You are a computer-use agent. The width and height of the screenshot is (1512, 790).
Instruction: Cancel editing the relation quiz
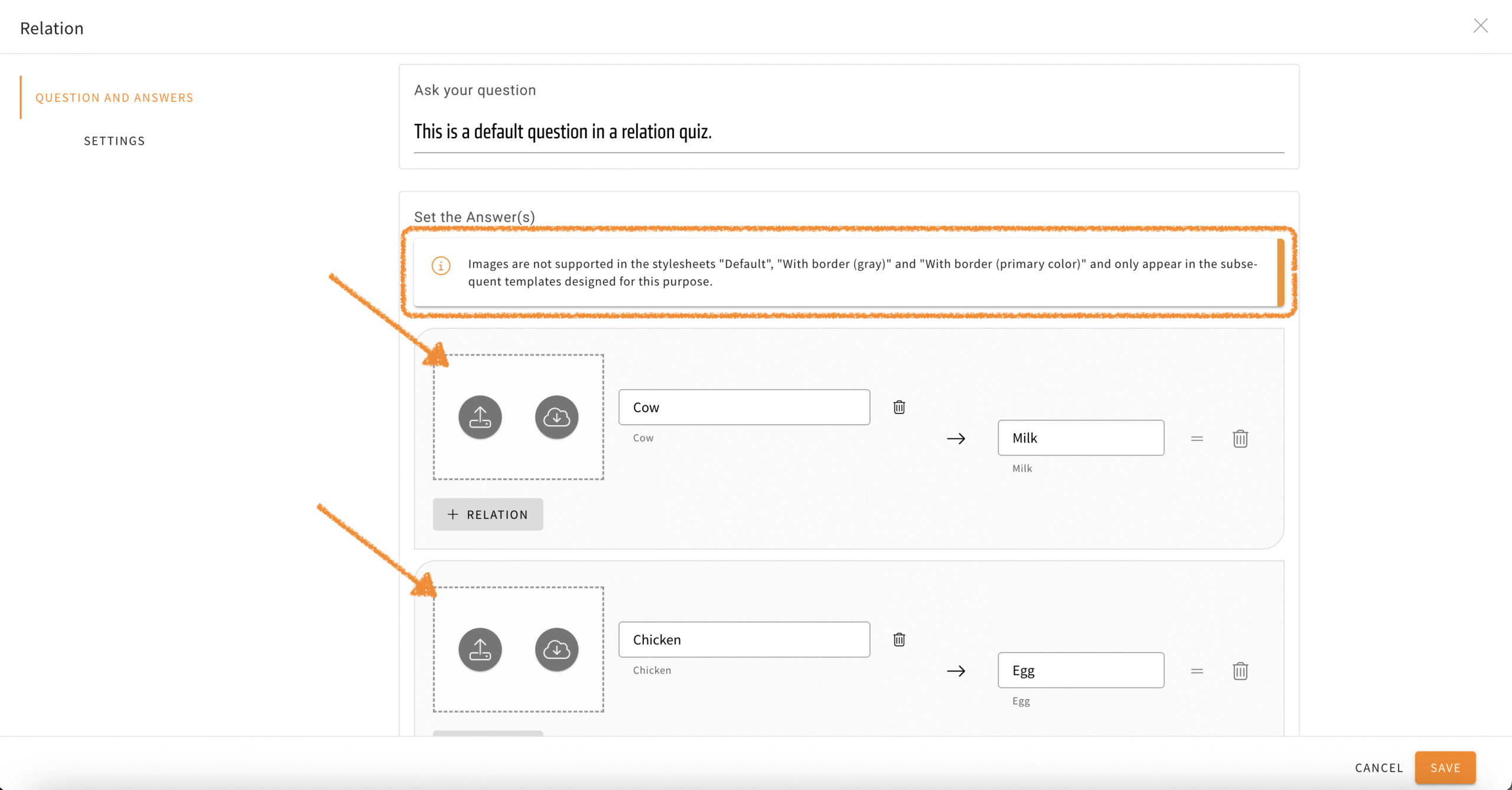tap(1379, 768)
